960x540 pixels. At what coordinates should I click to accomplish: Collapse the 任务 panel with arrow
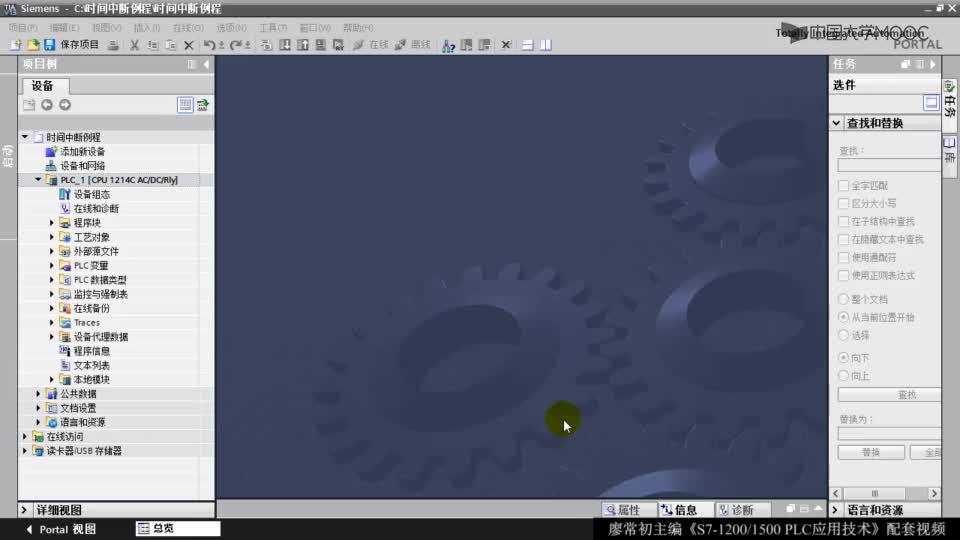[x=933, y=64]
